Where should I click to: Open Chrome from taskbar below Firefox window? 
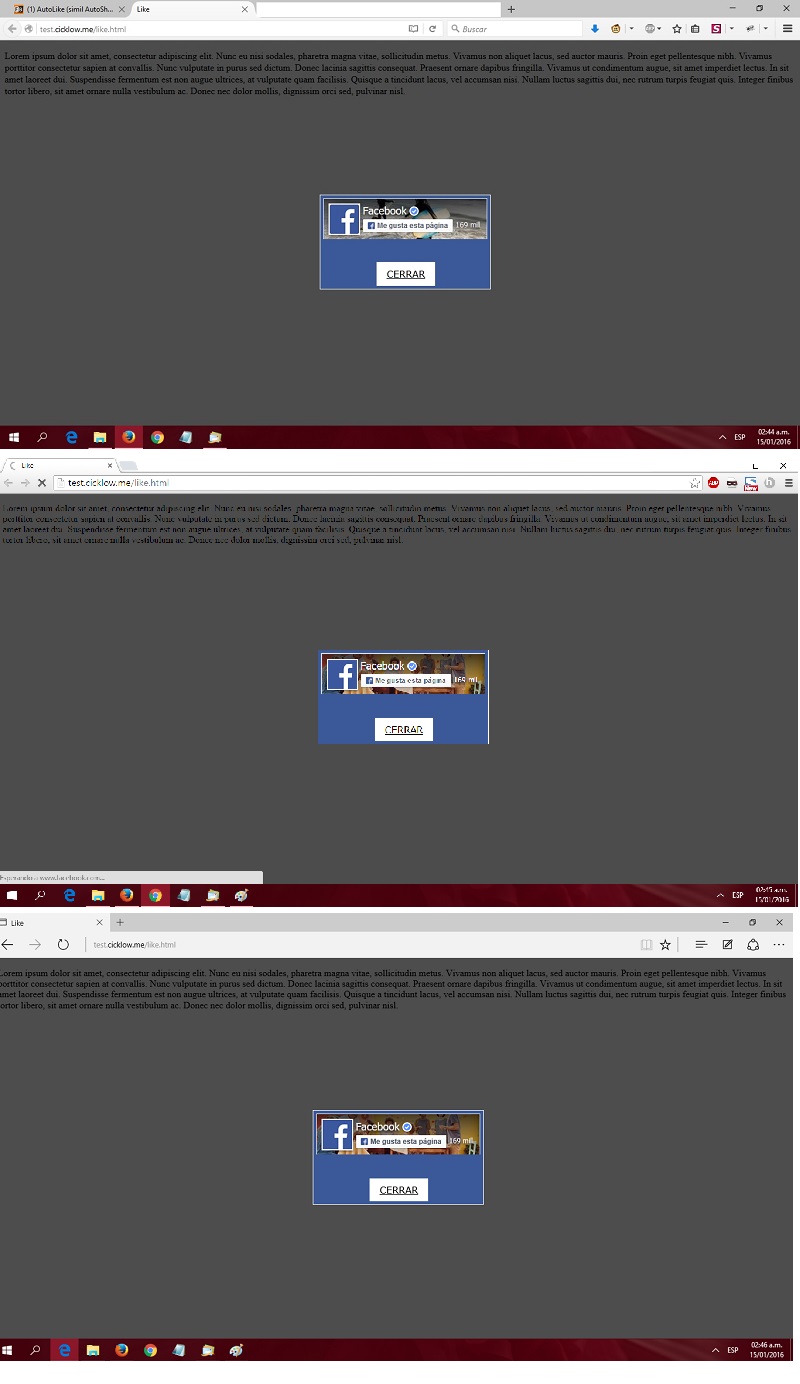coord(157,437)
